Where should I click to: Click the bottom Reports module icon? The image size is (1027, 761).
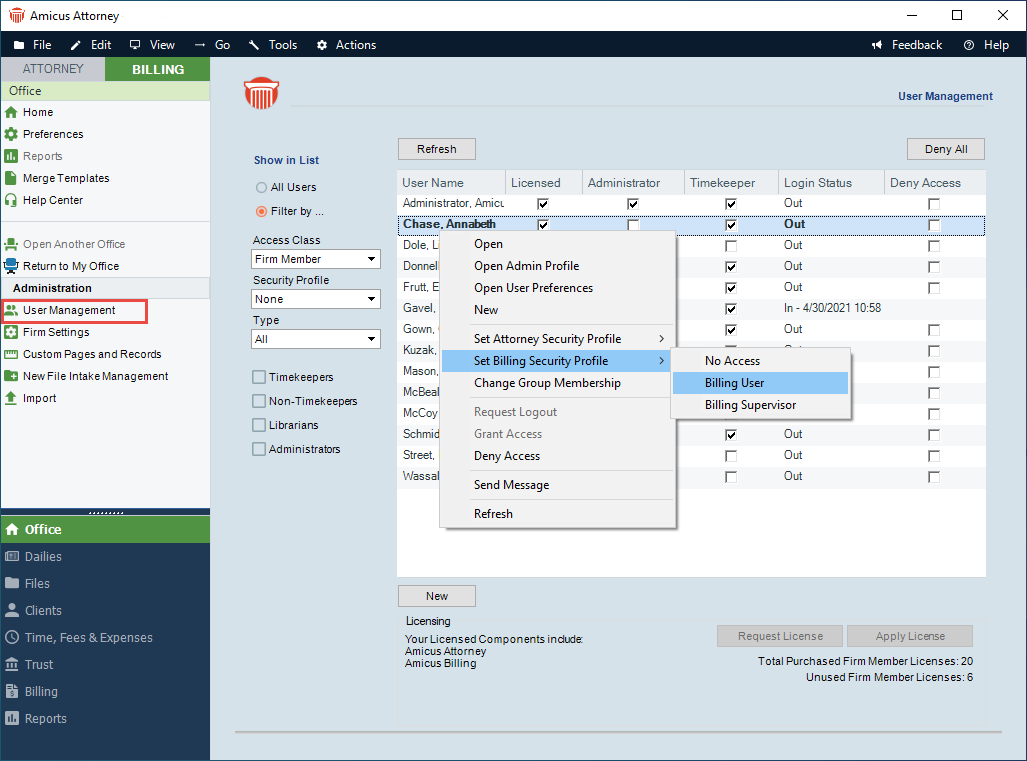(12, 718)
